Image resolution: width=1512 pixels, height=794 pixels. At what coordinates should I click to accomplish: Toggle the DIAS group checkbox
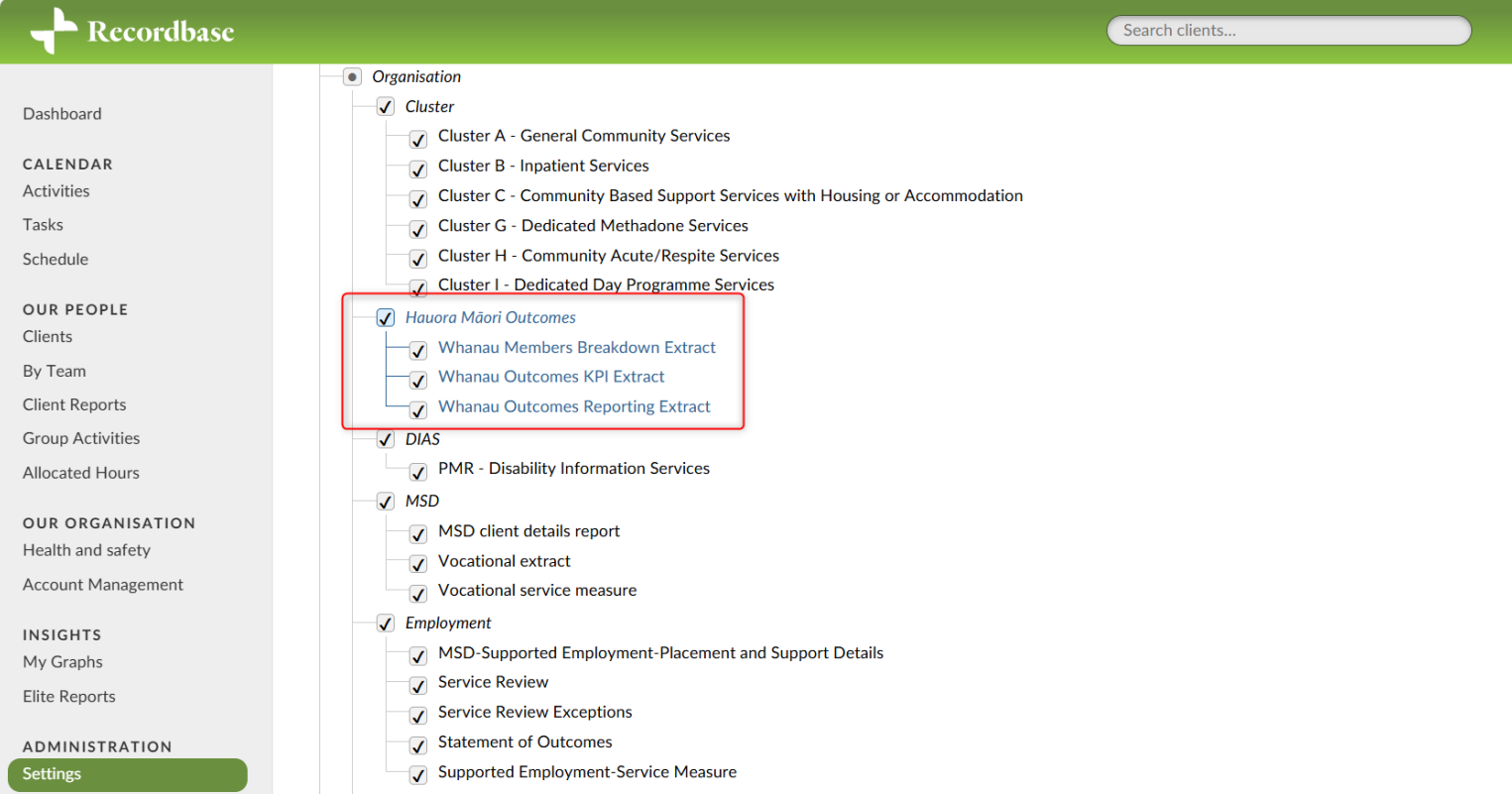386,440
